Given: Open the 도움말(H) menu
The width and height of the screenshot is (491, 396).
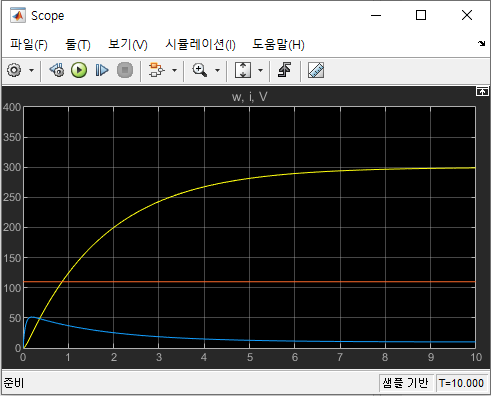Looking at the screenshot, I should click(278, 44).
